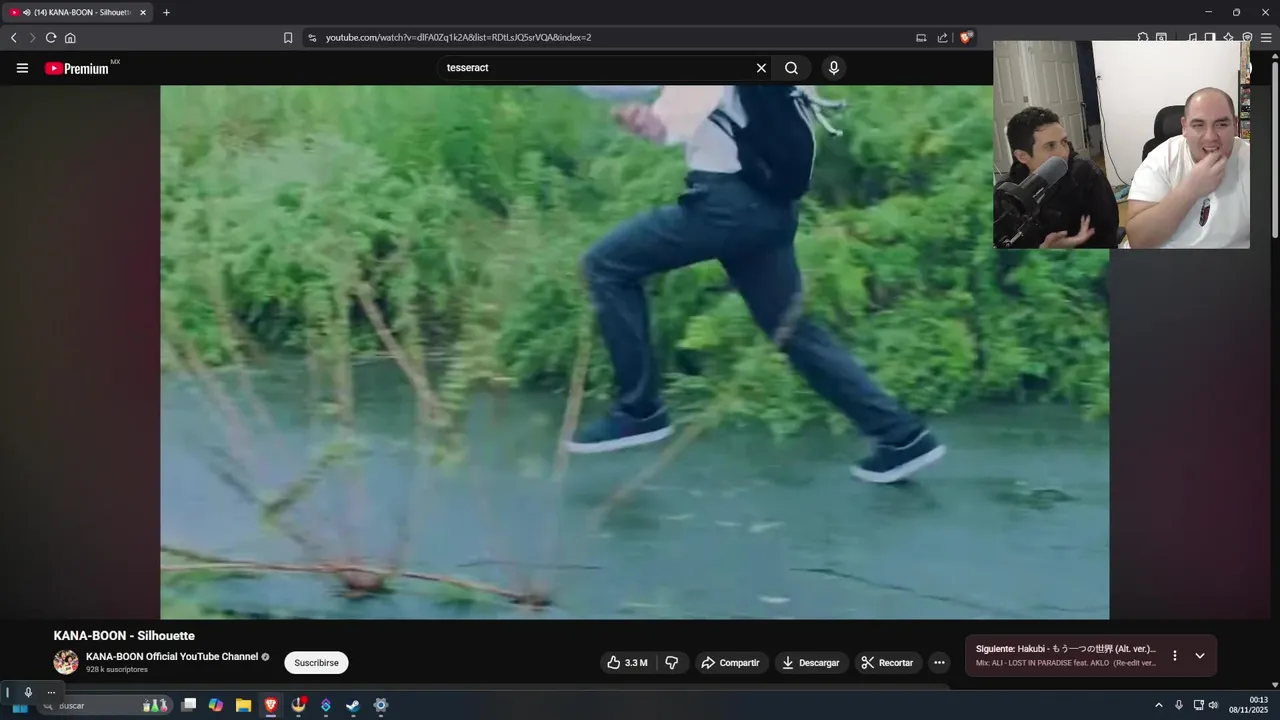Open playlist options three-dot menu
The image size is (1280, 720).
(1175, 656)
